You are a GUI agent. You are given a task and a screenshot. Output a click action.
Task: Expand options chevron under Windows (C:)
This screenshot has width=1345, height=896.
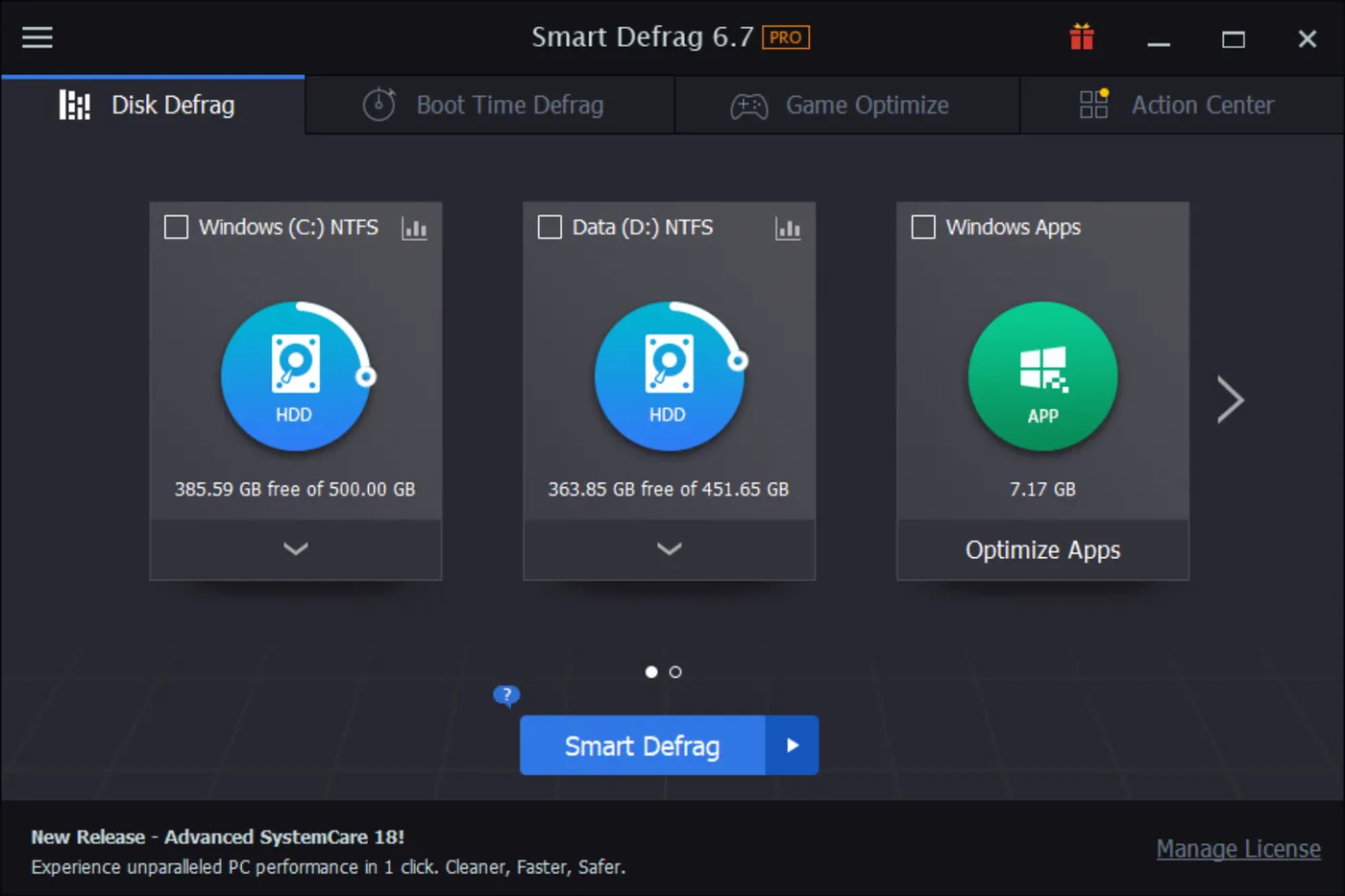pos(296,549)
